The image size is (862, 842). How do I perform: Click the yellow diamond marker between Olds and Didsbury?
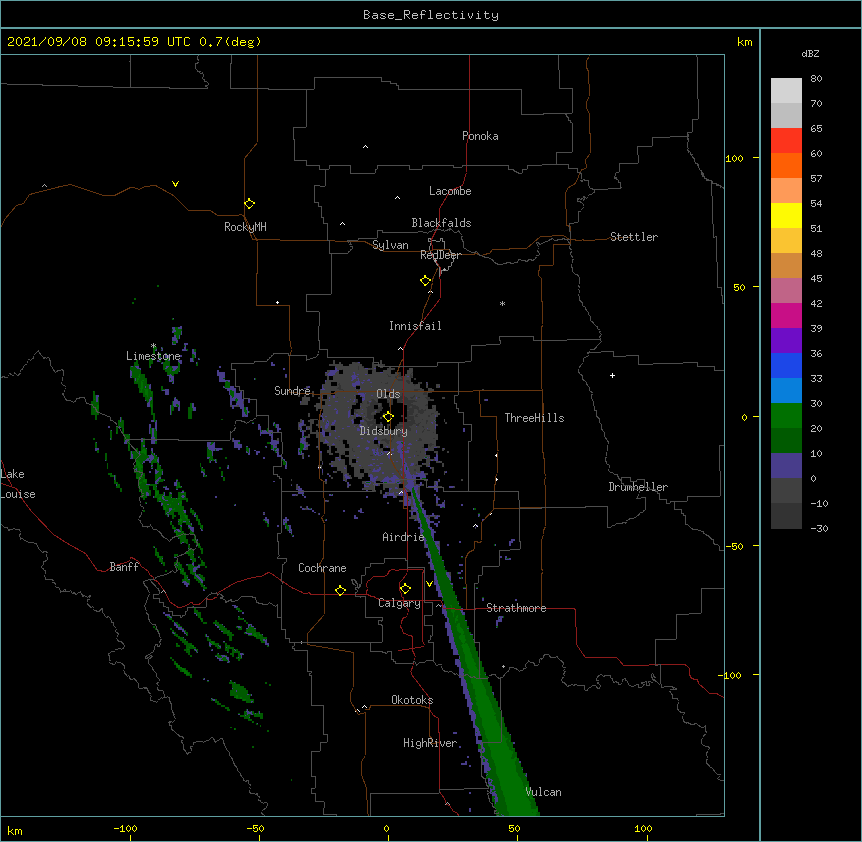[x=388, y=417]
